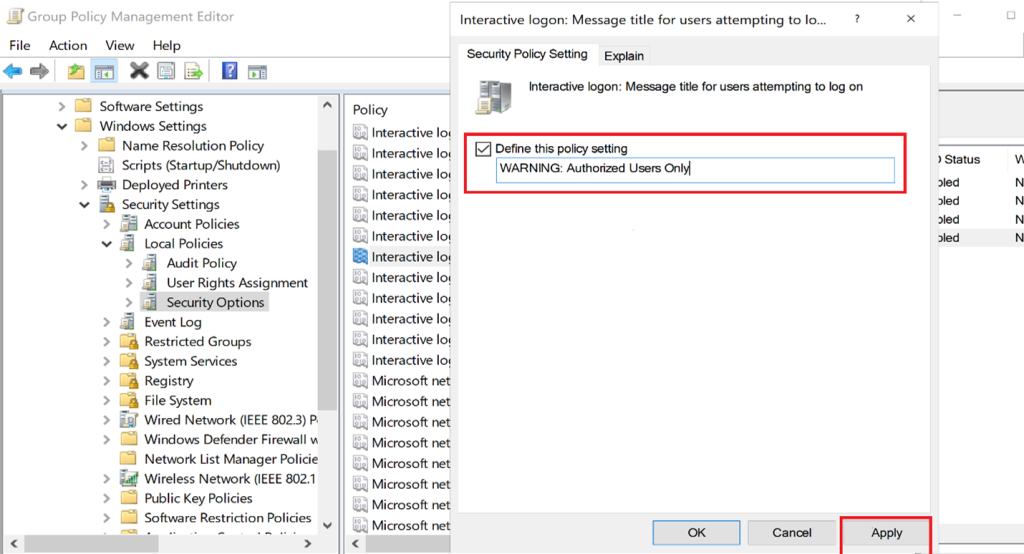Click the Properties toolbar icon

pyautogui.click(x=166, y=71)
